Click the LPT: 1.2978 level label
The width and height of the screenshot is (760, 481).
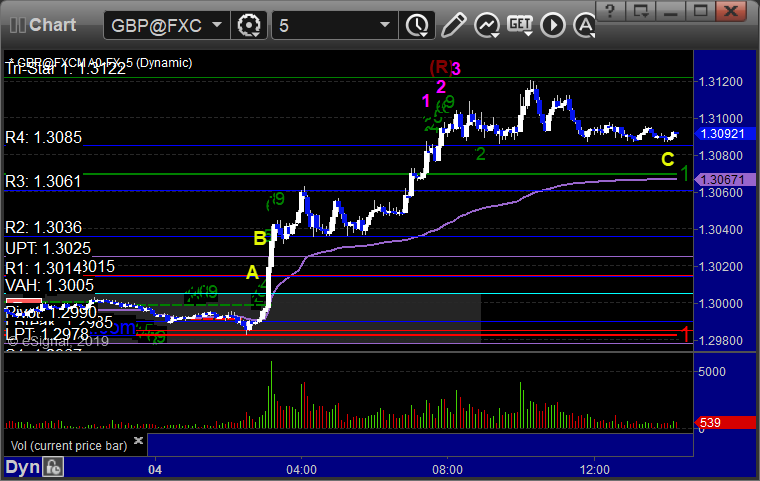point(47,334)
